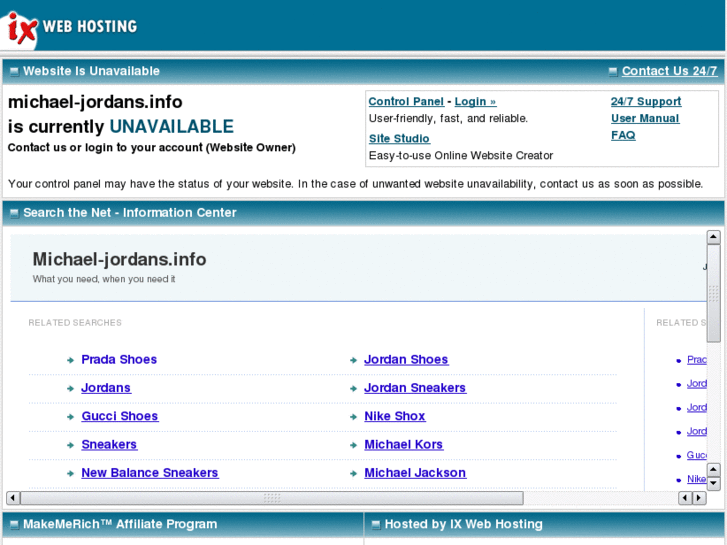Click the Website Is Unavailable header icon
This screenshot has height=545, width=727.
tap(14, 71)
